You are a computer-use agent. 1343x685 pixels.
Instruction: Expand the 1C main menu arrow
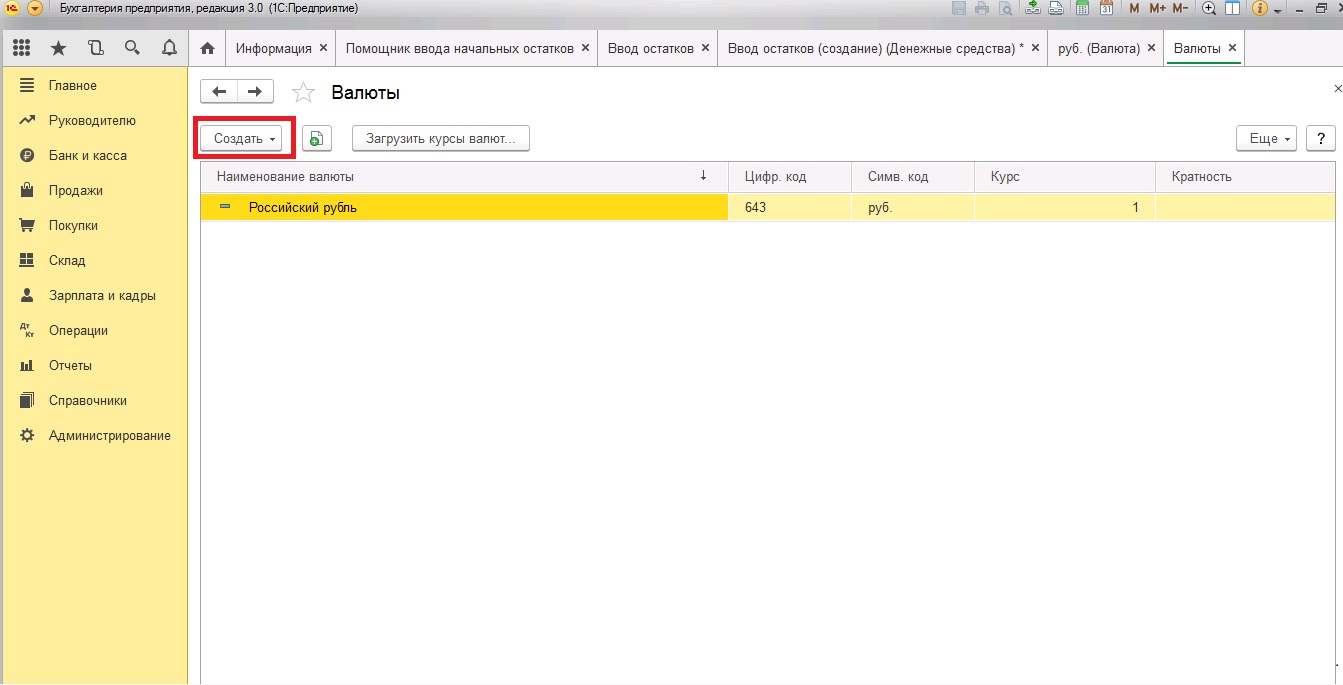click(x=35, y=8)
